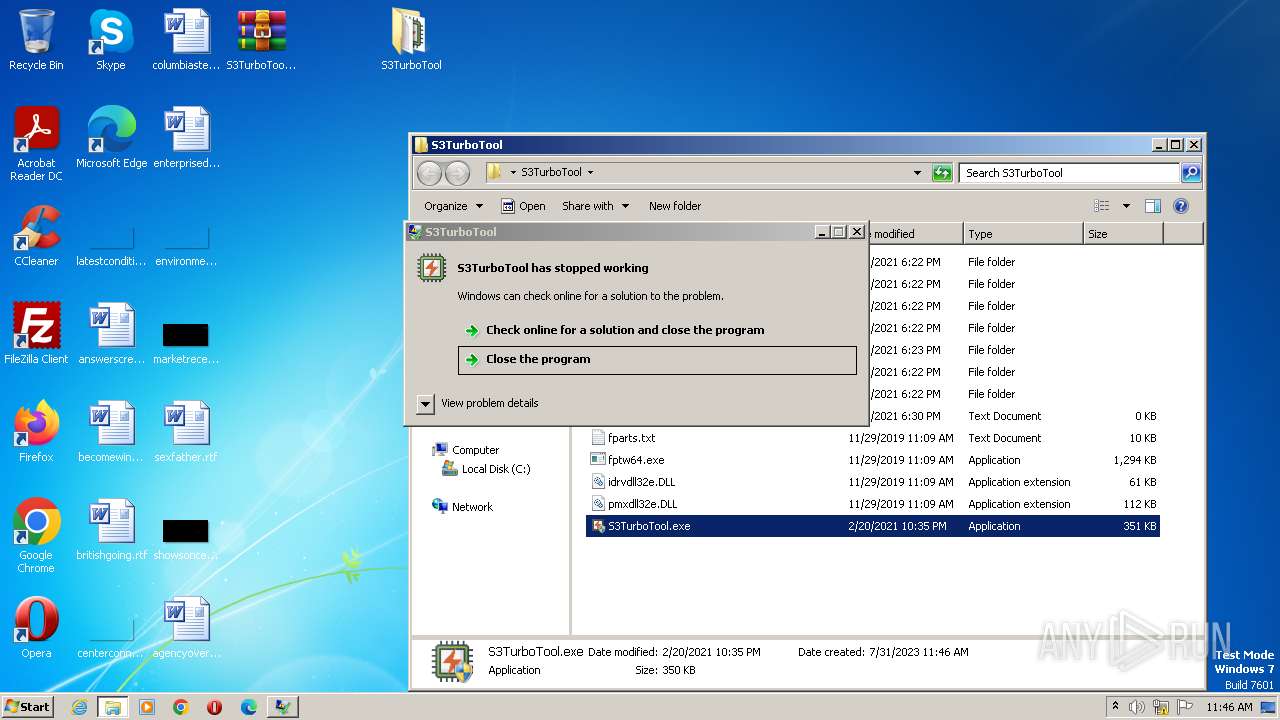Open the Organize dropdown menu
Image resolution: width=1280 pixels, height=720 pixels.
[x=453, y=206]
